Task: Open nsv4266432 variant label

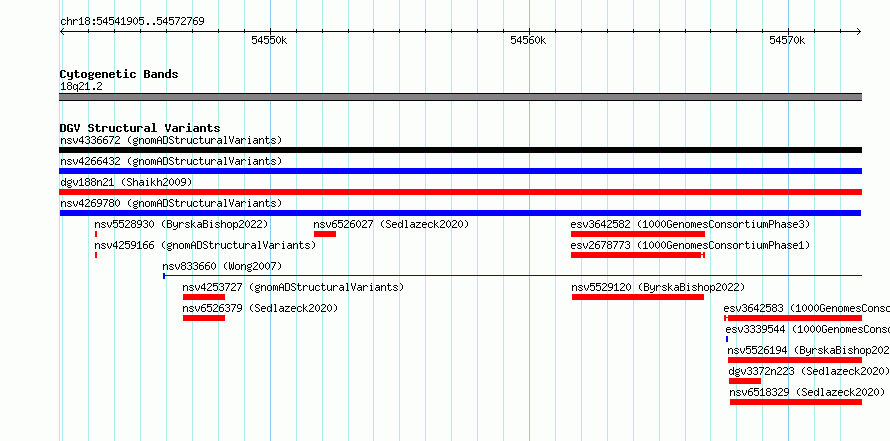Action: (171, 161)
